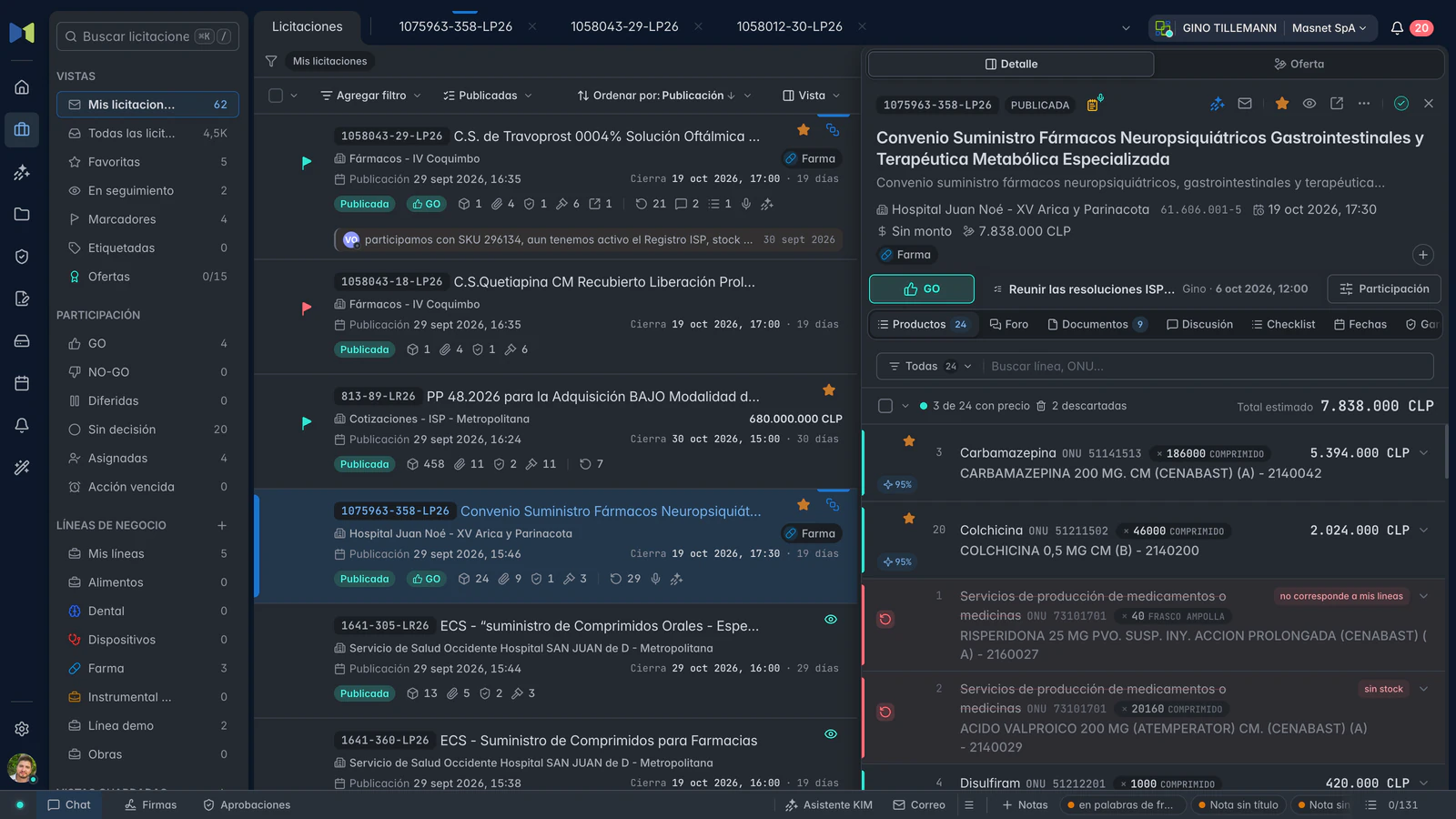Open the Vista dropdown
The image size is (1456, 819).
[x=812, y=96]
